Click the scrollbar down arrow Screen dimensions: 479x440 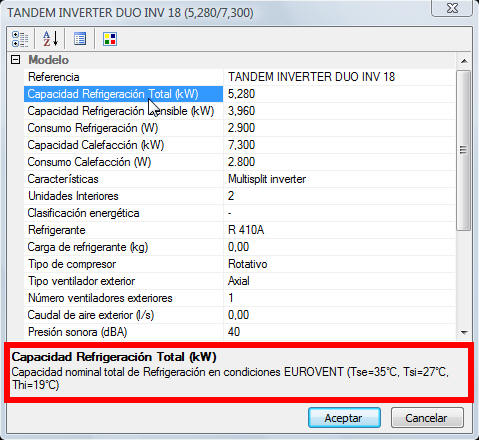[464, 332]
